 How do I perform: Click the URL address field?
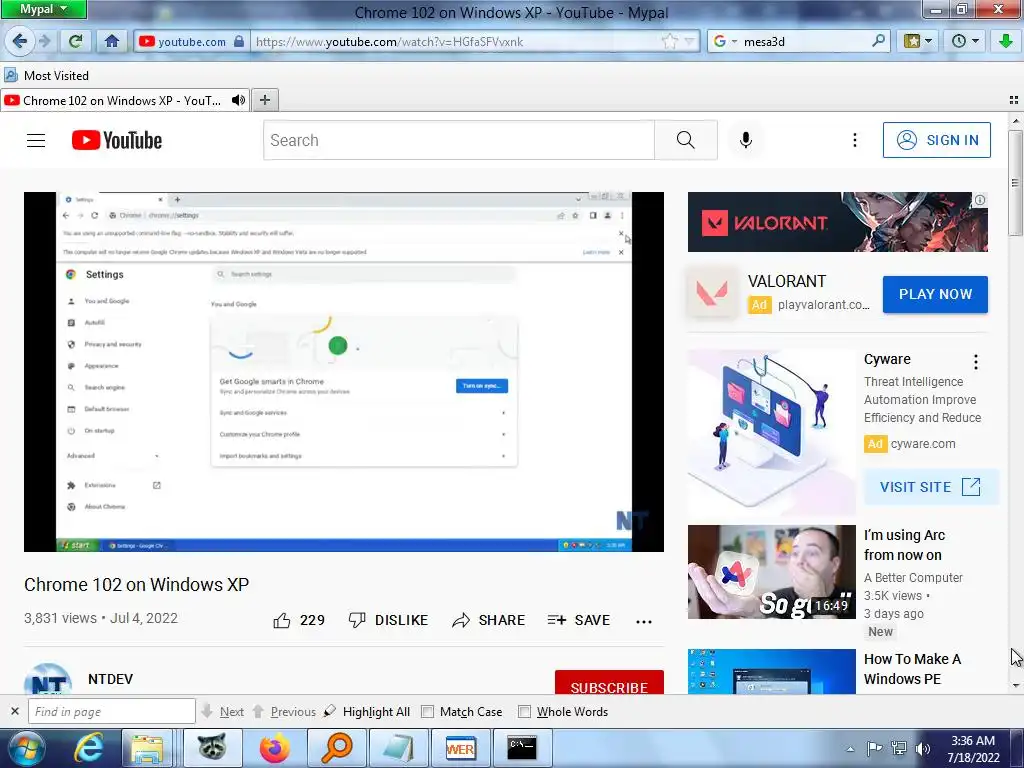tap(457, 41)
